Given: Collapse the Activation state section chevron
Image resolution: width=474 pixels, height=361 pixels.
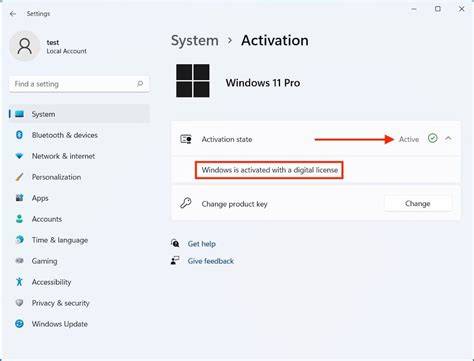Looking at the screenshot, I should pyautogui.click(x=448, y=138).
